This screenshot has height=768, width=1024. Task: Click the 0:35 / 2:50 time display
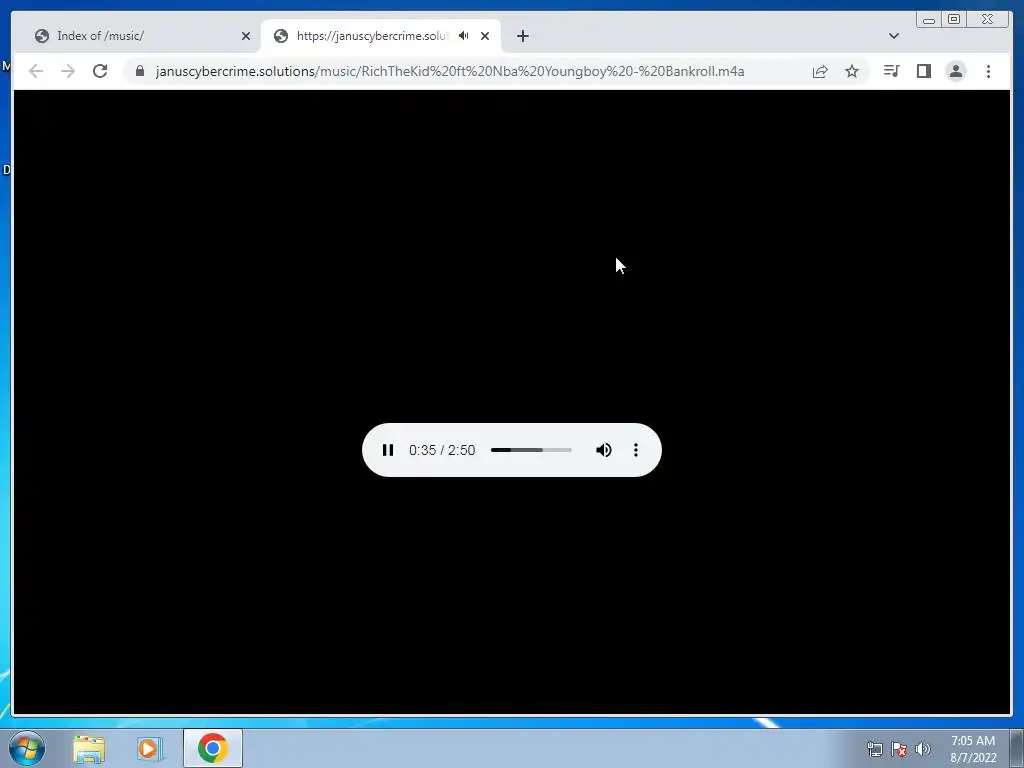coord(442,450)
